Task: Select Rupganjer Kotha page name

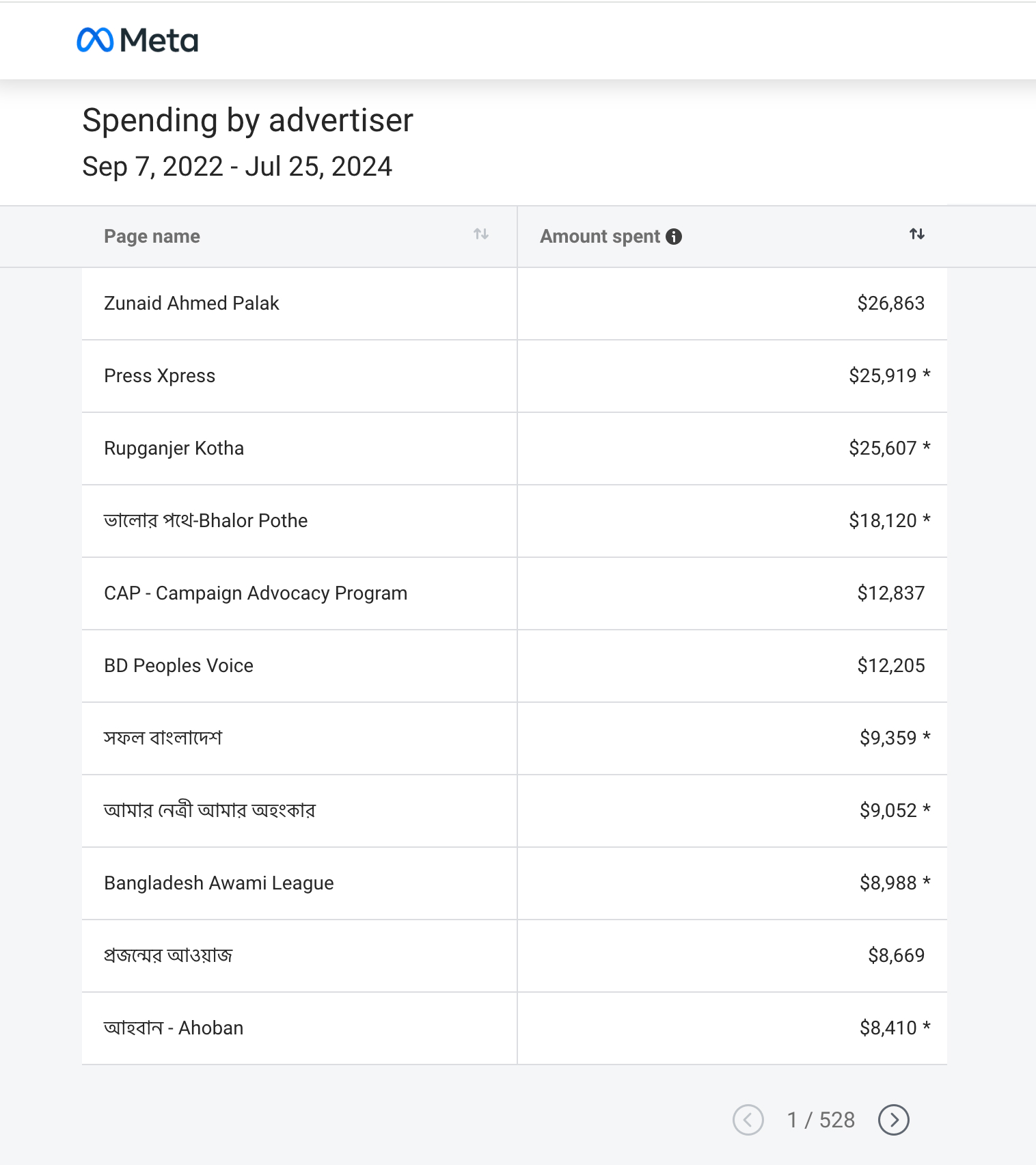Action: click(174, 448)
